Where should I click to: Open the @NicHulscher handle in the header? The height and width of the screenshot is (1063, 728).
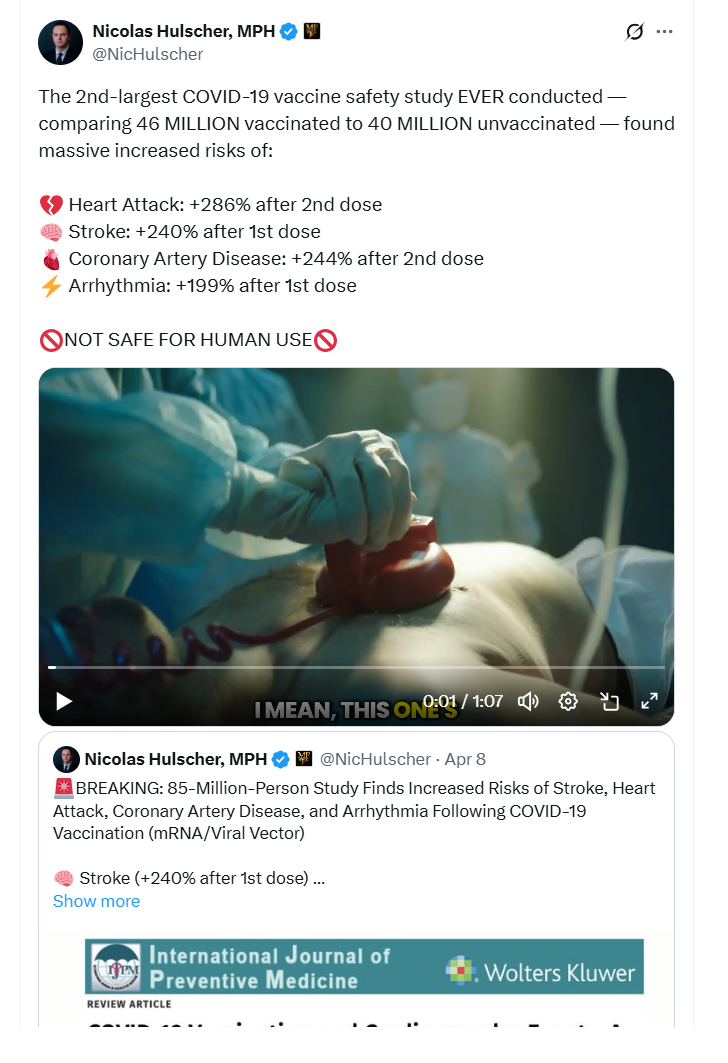pos(147,54)
